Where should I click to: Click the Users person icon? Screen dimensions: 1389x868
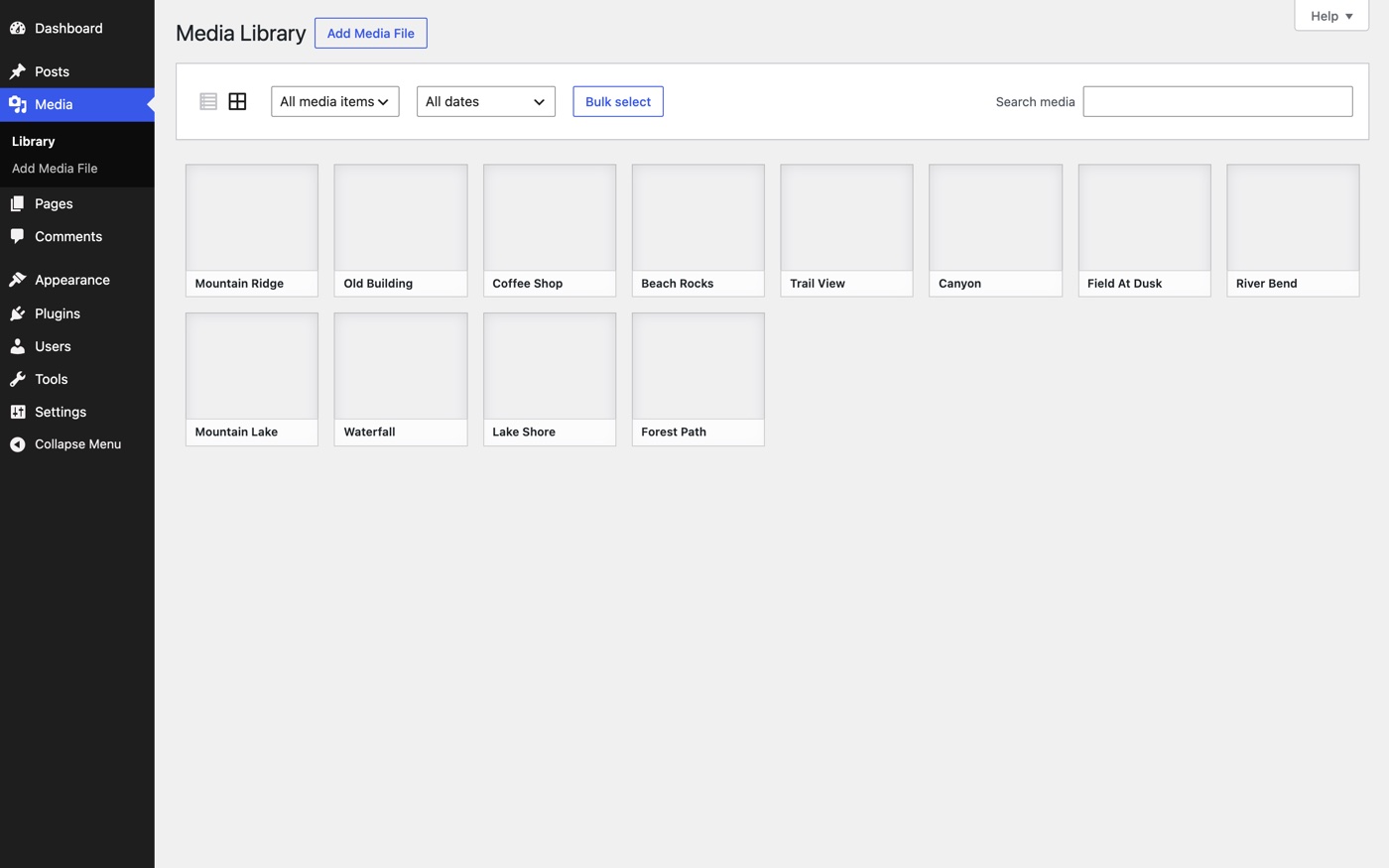[18, 346]
